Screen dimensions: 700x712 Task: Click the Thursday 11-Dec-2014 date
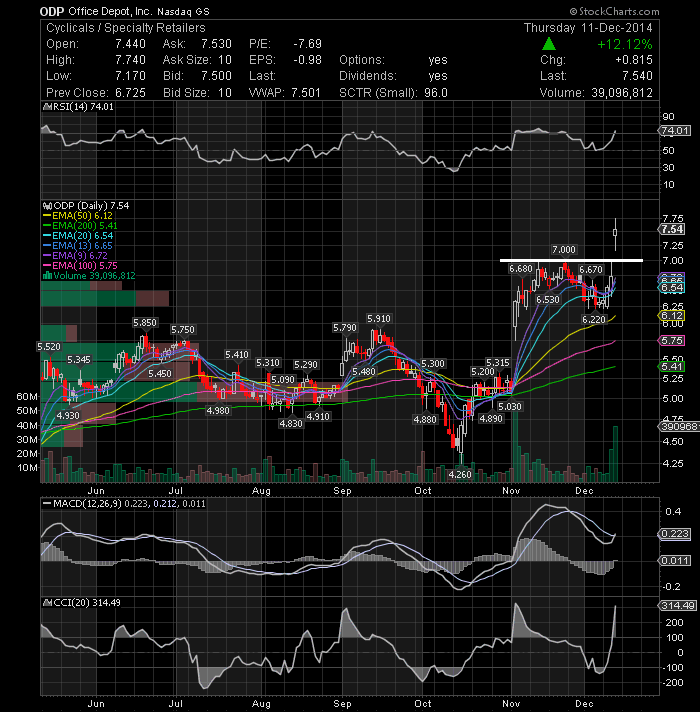pos(588,28)
